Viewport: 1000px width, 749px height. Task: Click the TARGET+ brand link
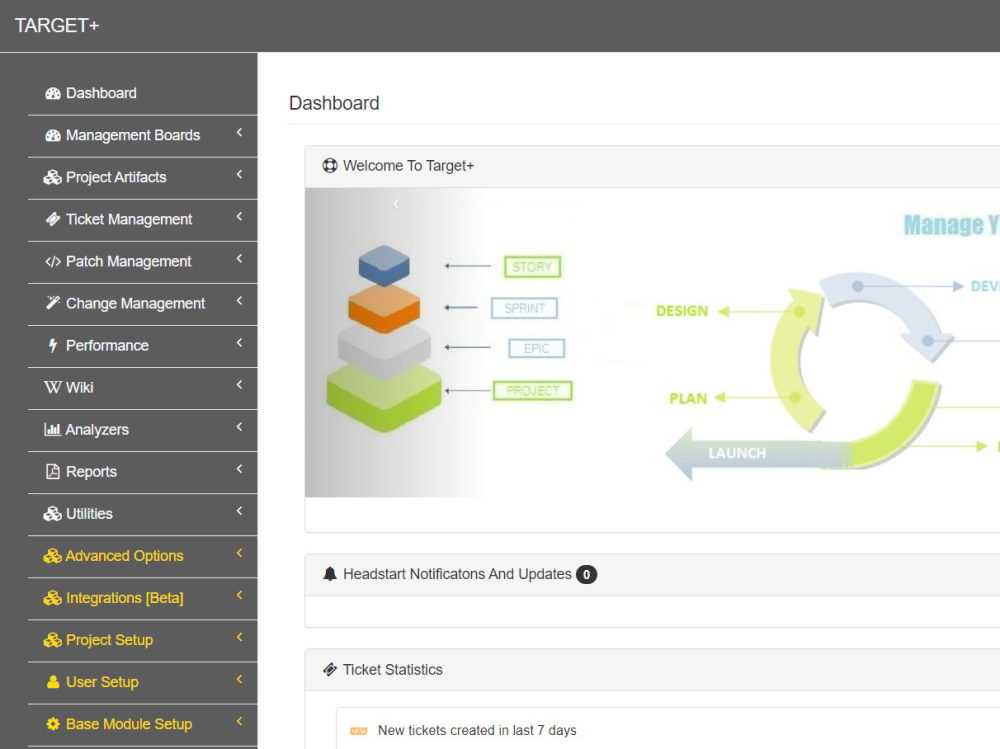tap(57, 26)
